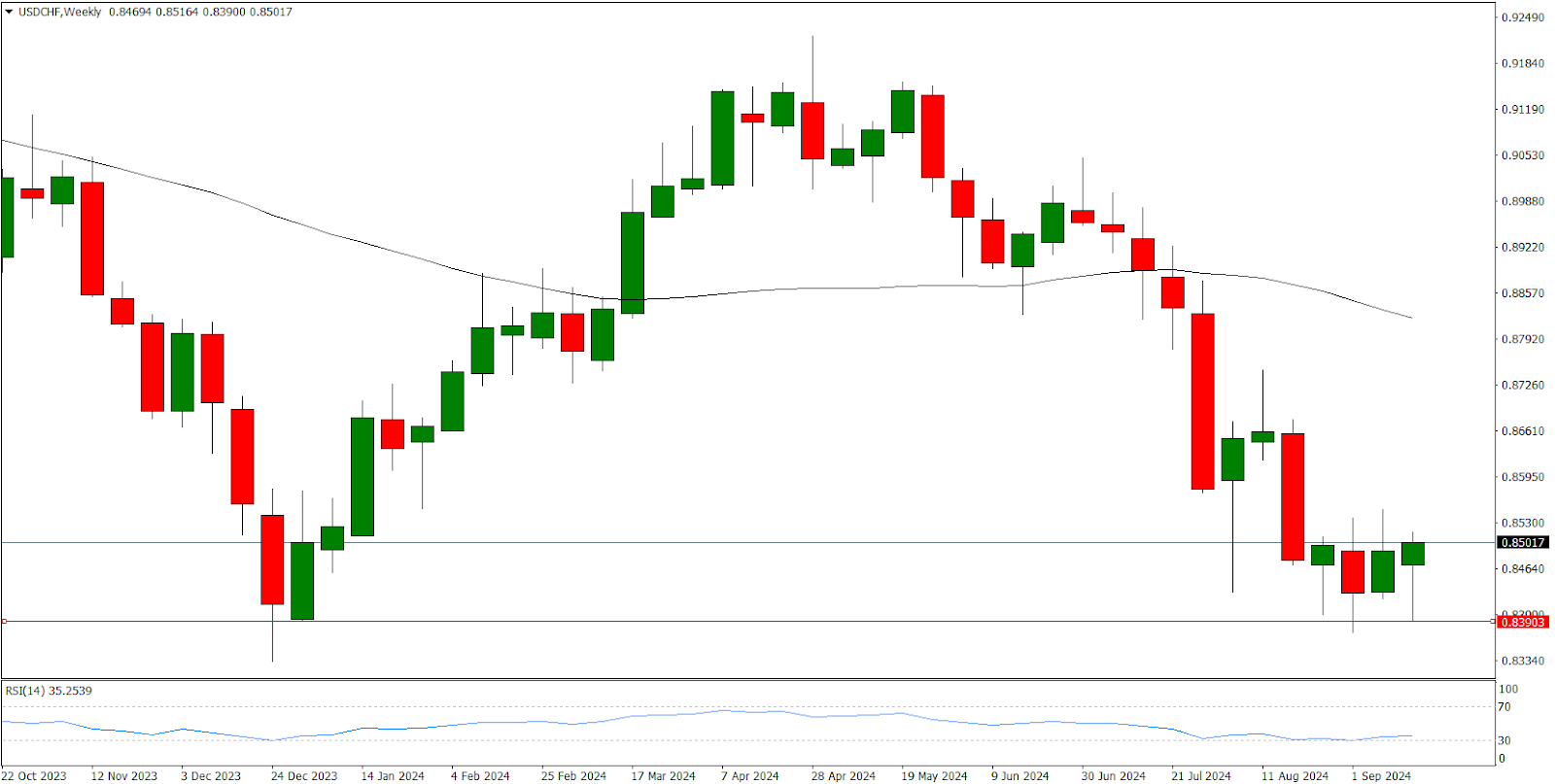Grab the left anchor of the horizontal line
1555x784 pixels.
click(4, 621)
